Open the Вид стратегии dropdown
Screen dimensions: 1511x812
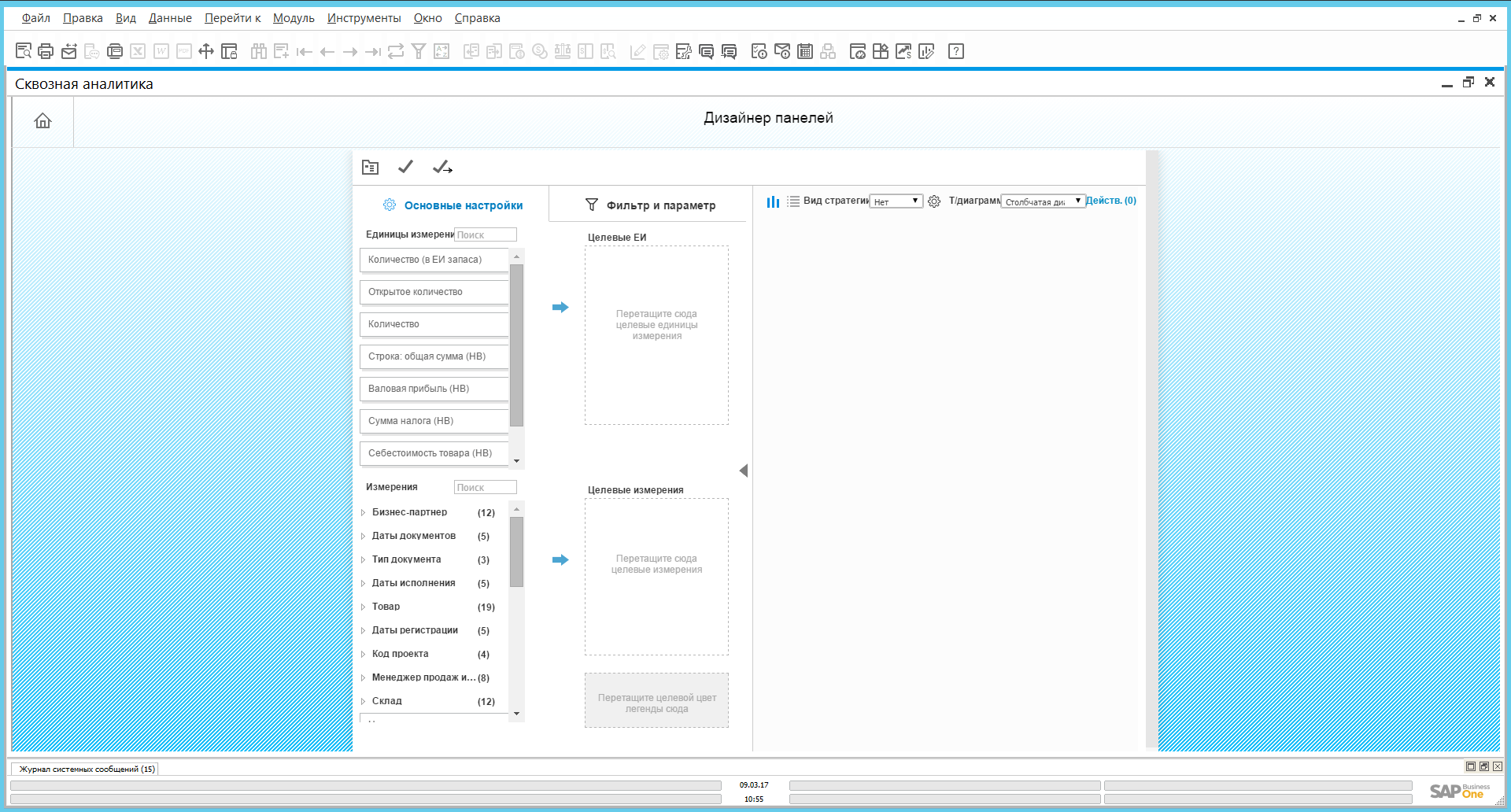pyautogui.click(x=896, y=201)
